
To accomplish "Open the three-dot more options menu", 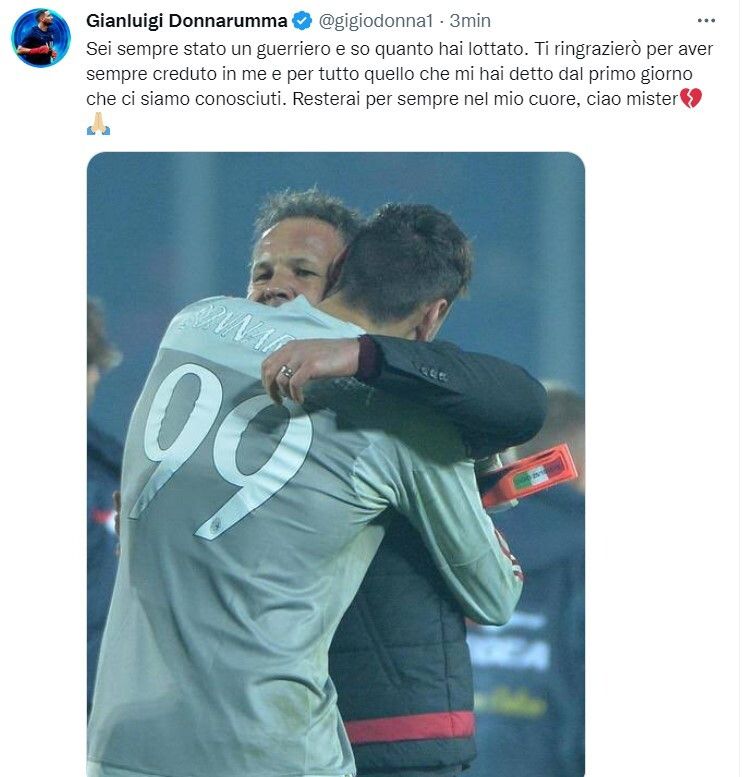I will 706,21.
